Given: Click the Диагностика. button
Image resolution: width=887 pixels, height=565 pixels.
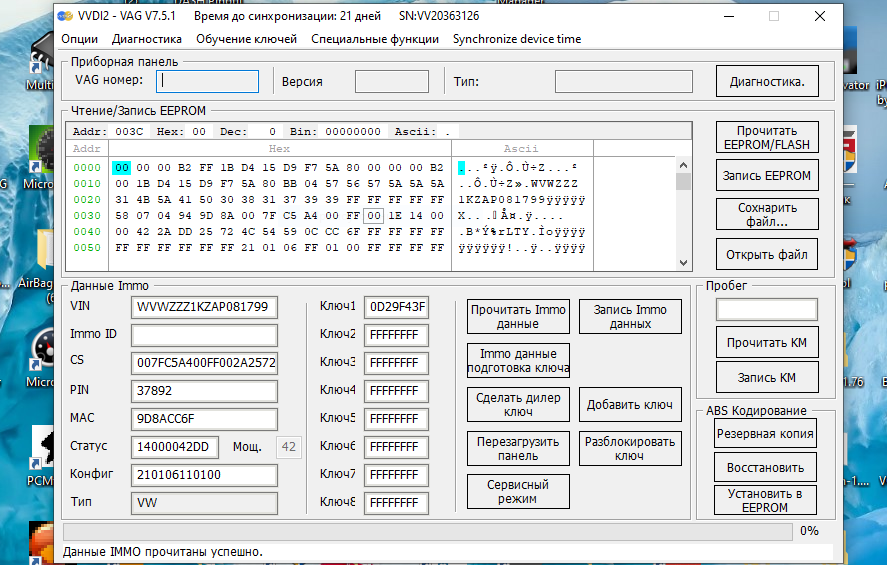Looking at the screenshot, I should click(767, 81).
